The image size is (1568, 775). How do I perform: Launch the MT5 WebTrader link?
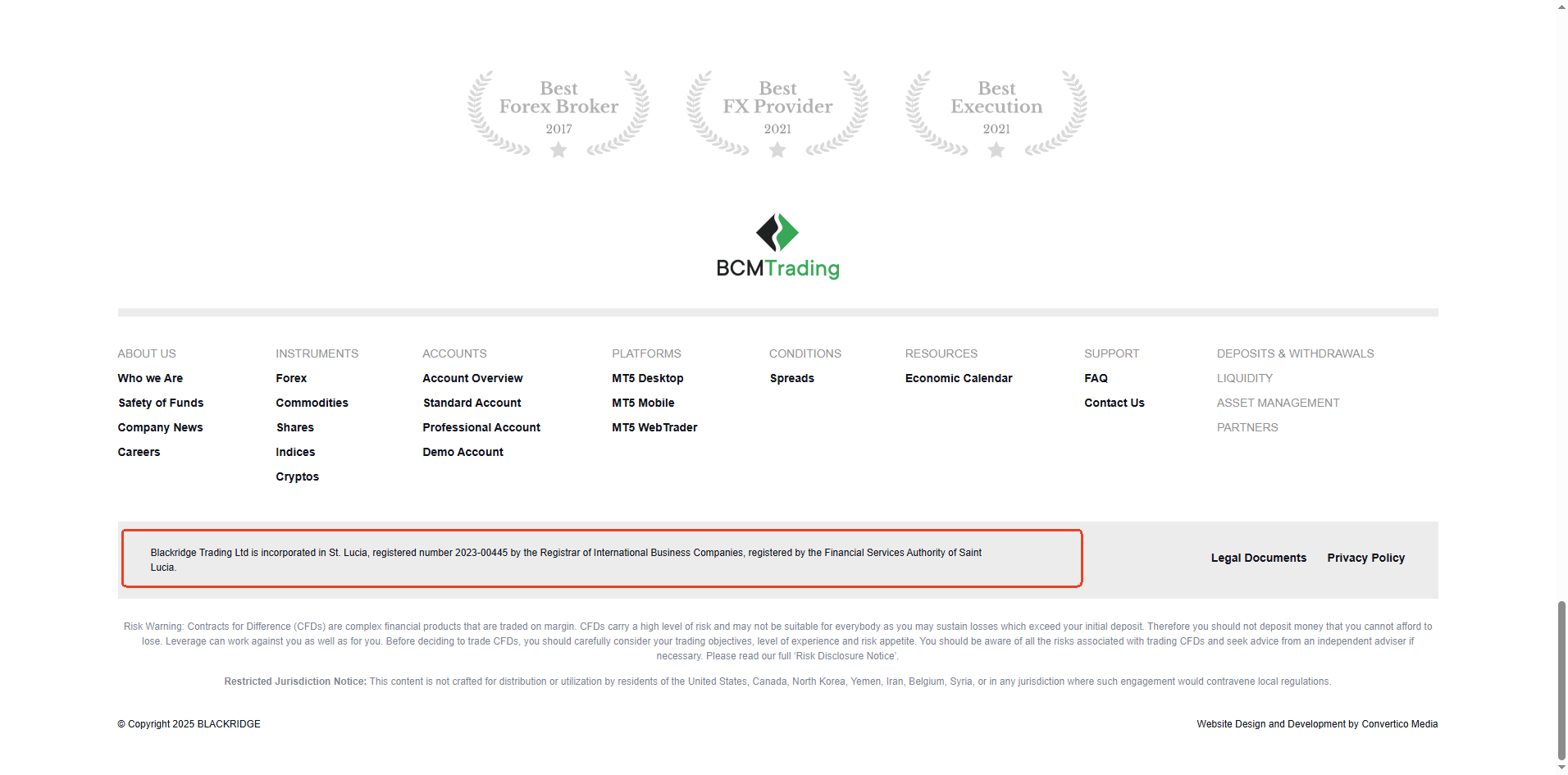[654, 427]
